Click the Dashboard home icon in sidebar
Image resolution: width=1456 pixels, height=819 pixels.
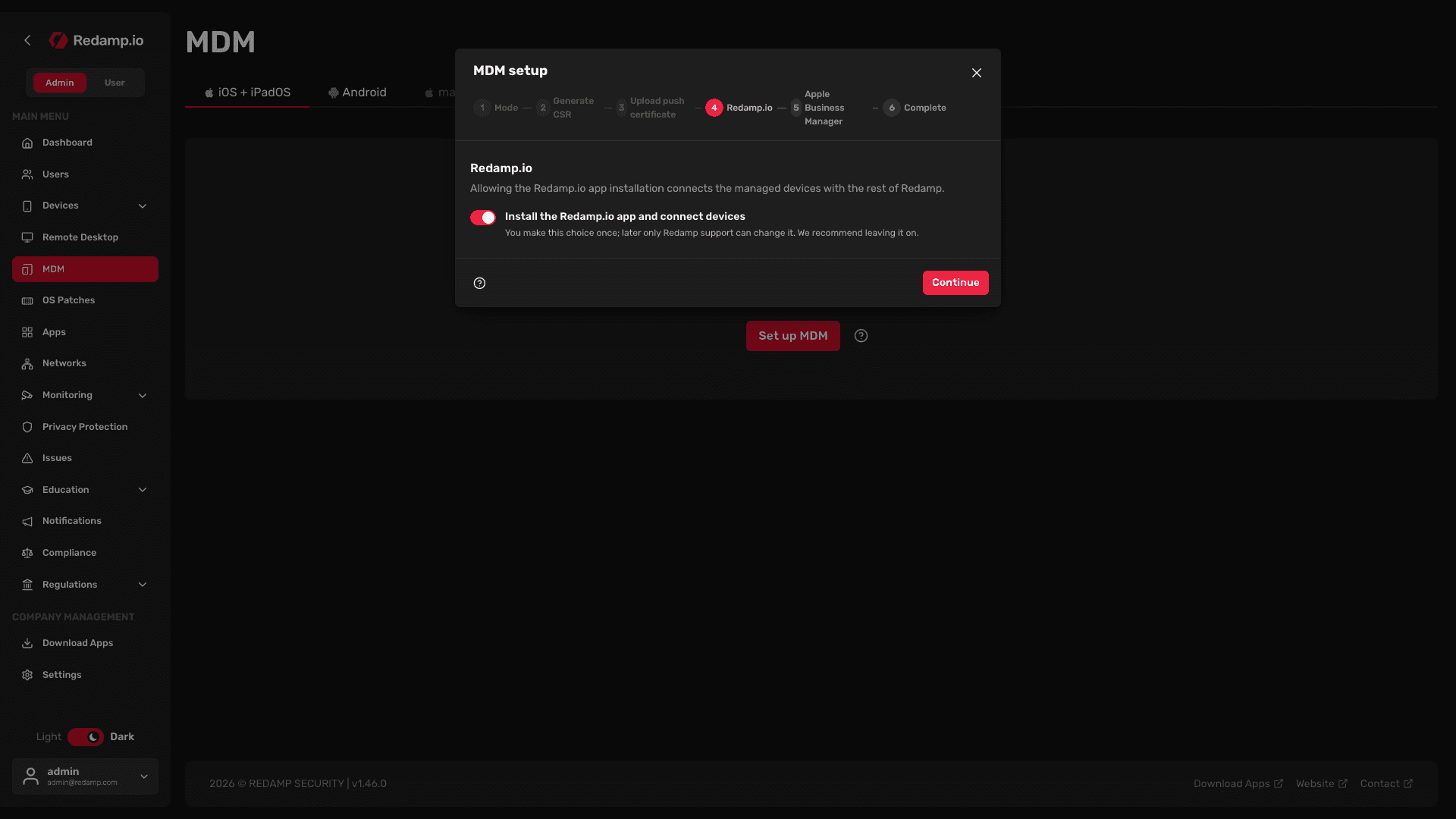(27, 143)
